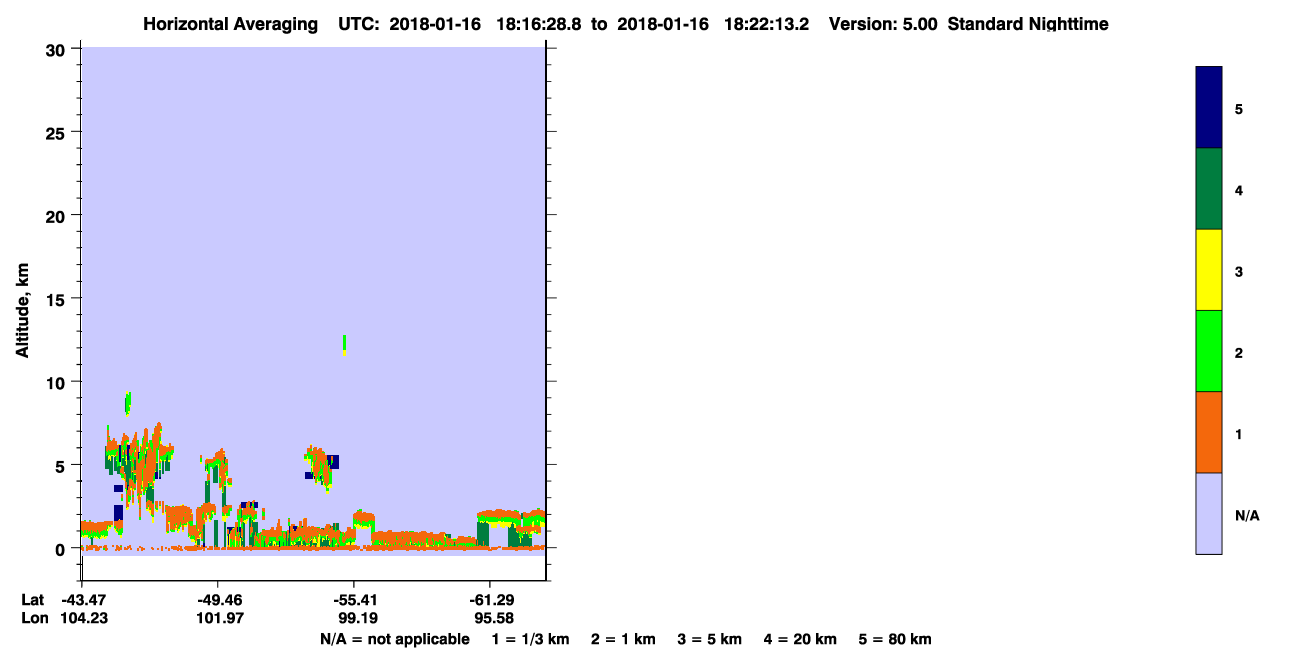The height and width of the screenshot is (667, 1300).
Task: Click latitude value '-55.41'
Action: tap(354, 600)
